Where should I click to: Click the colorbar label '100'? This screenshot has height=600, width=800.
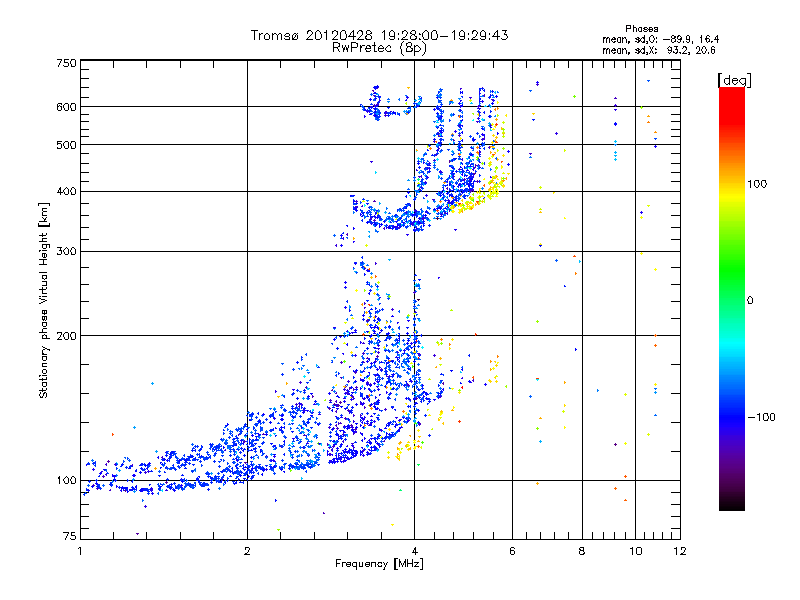point(757,184)
